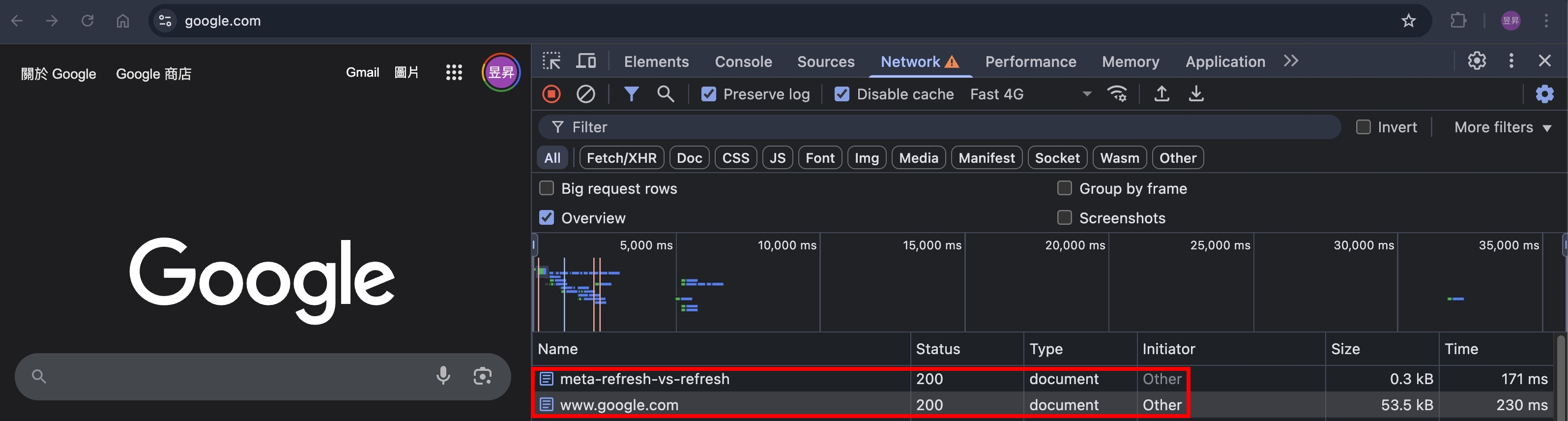
Task: Open the Google account avatar on page
Action: pos(501,72)
